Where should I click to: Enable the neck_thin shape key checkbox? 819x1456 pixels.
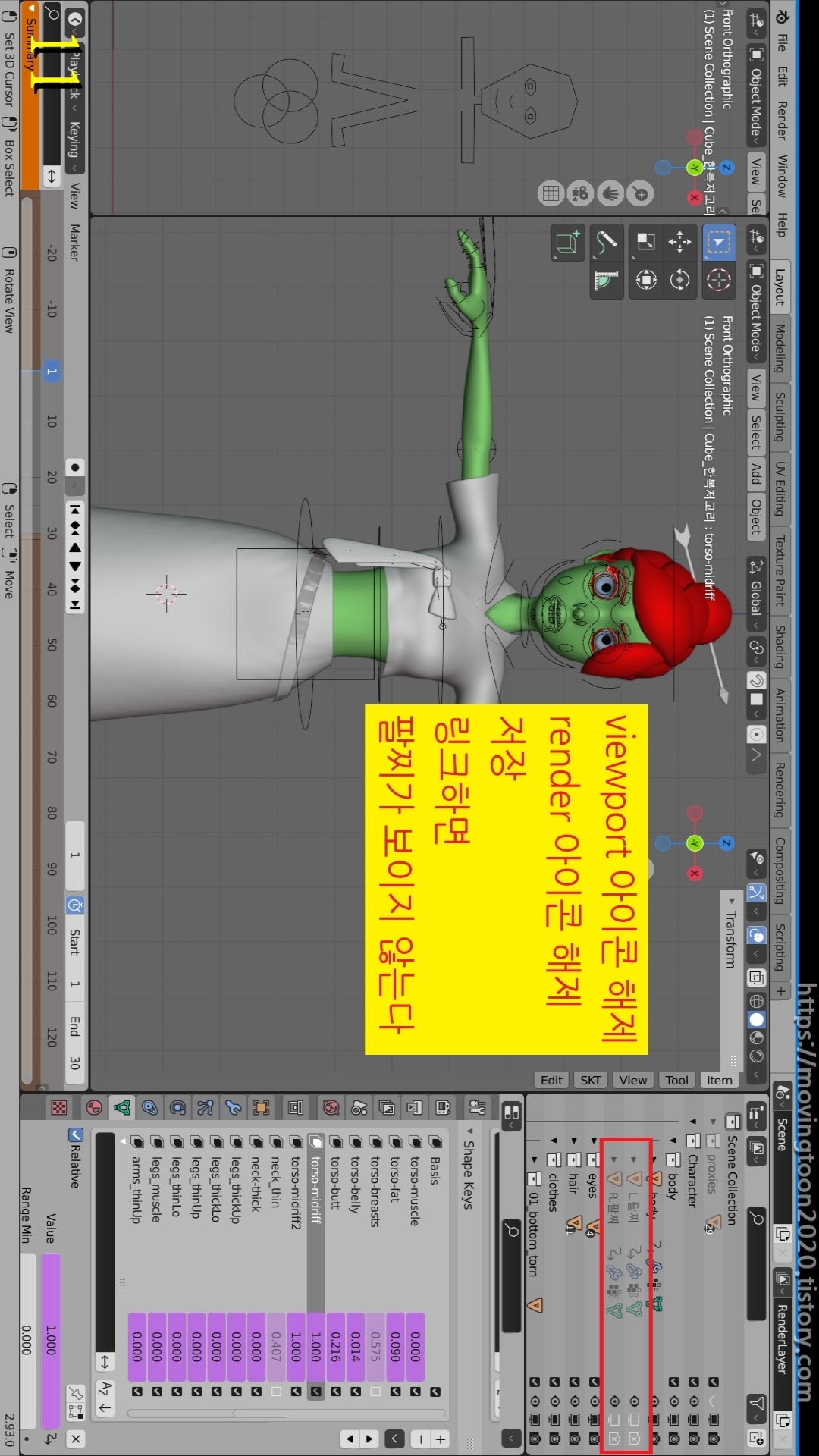(276, 1392)
